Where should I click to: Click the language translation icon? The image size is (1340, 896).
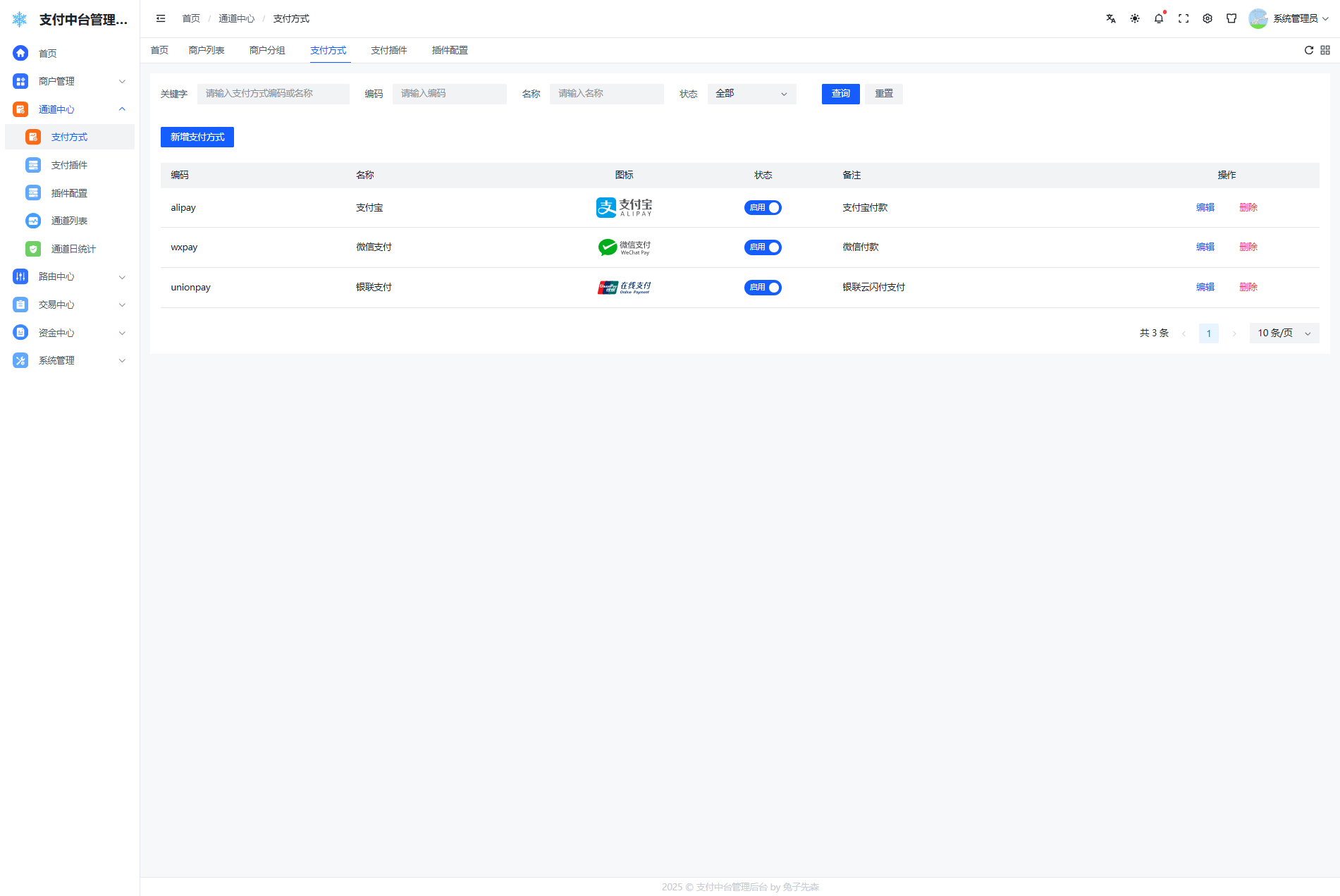[x=1110, y=19]
